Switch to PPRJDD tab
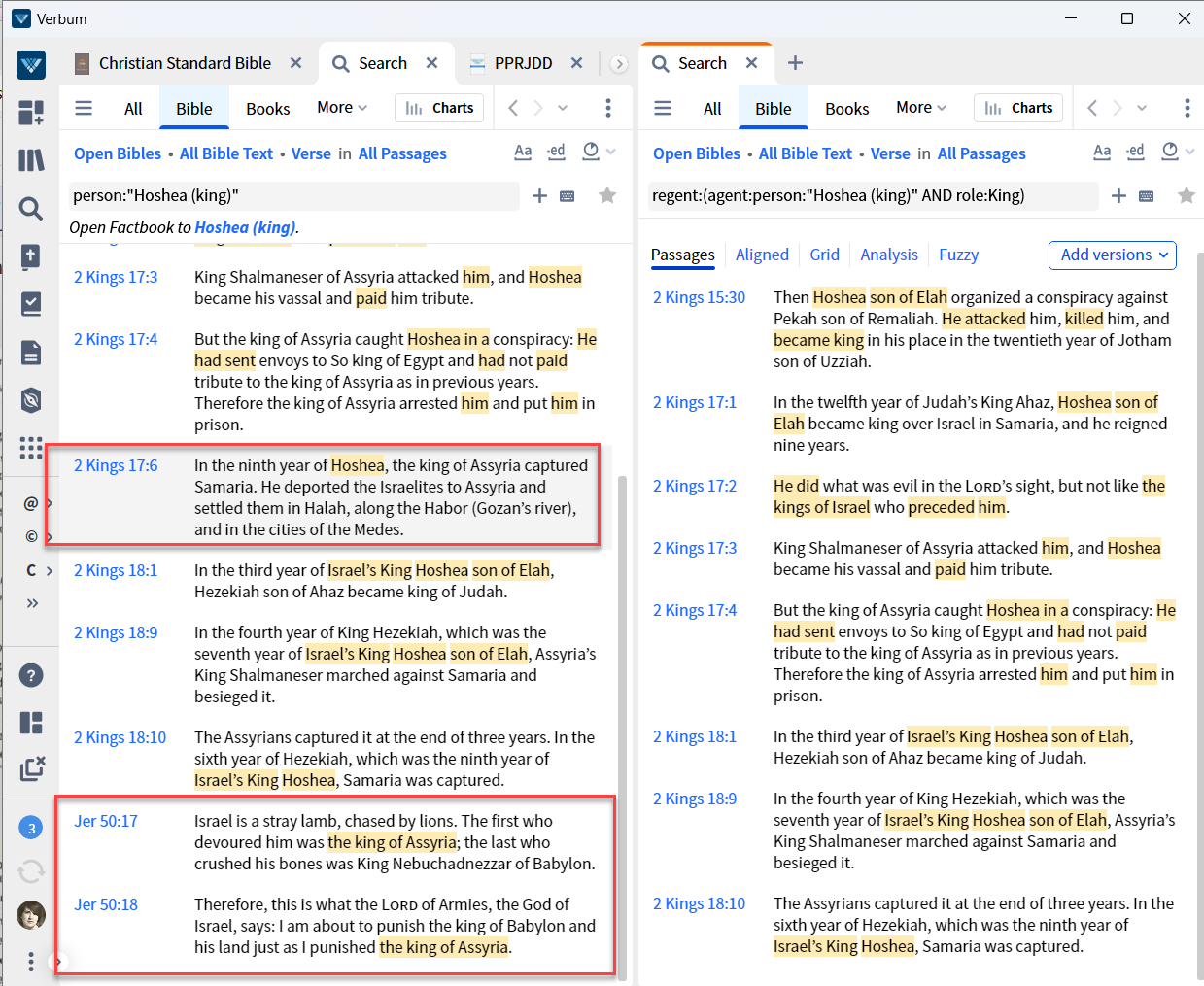Image resolution: width=1204 pixels, height=986 pixels. click(x=523, y=63)
